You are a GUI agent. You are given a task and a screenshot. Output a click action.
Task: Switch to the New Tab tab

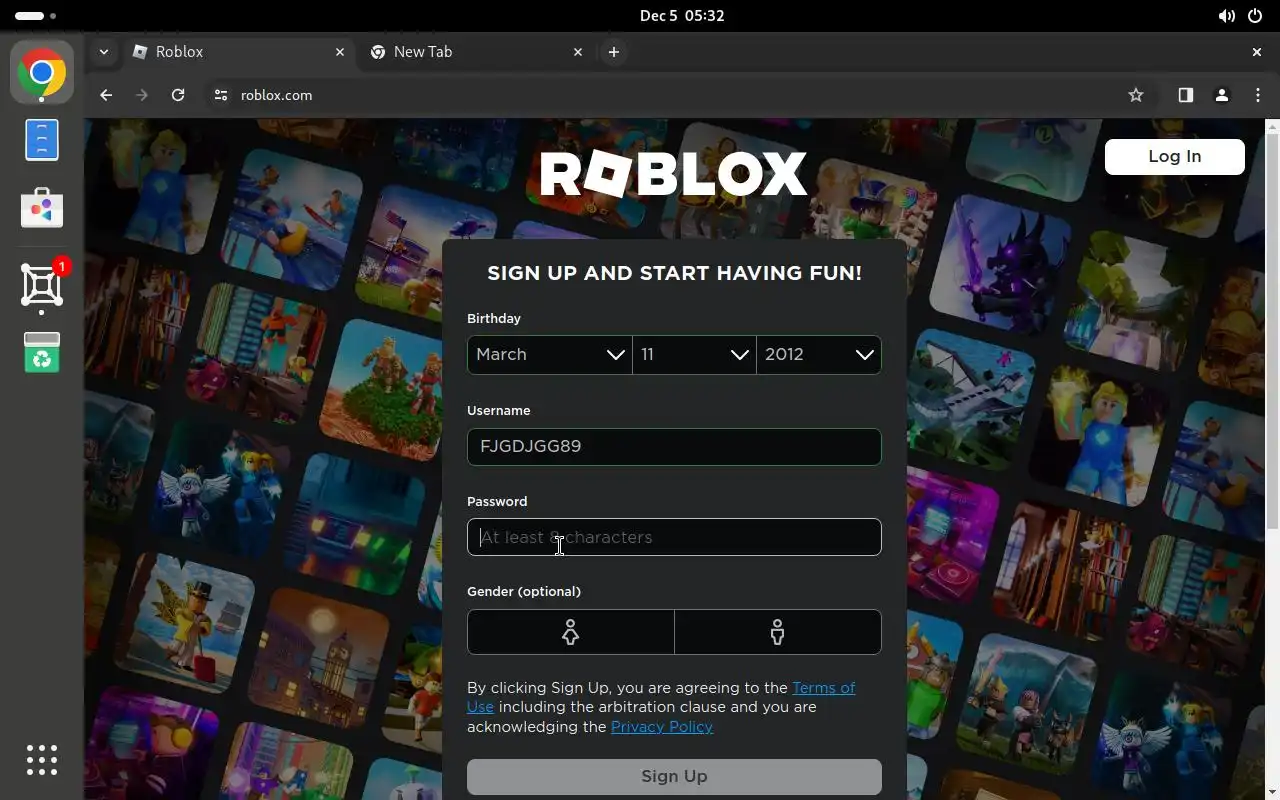pos(476,52)
